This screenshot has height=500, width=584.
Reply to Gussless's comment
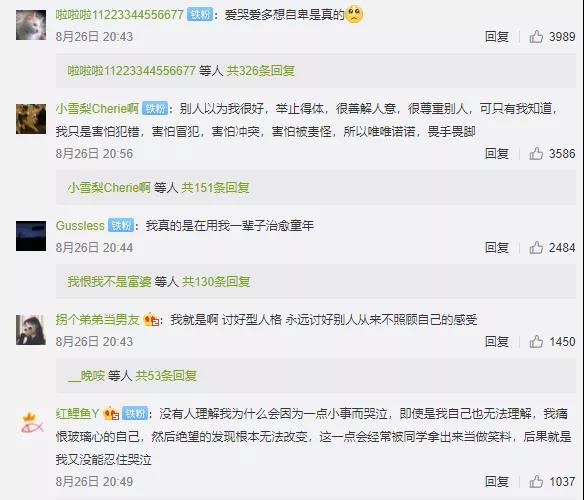(x=496, y=247)
